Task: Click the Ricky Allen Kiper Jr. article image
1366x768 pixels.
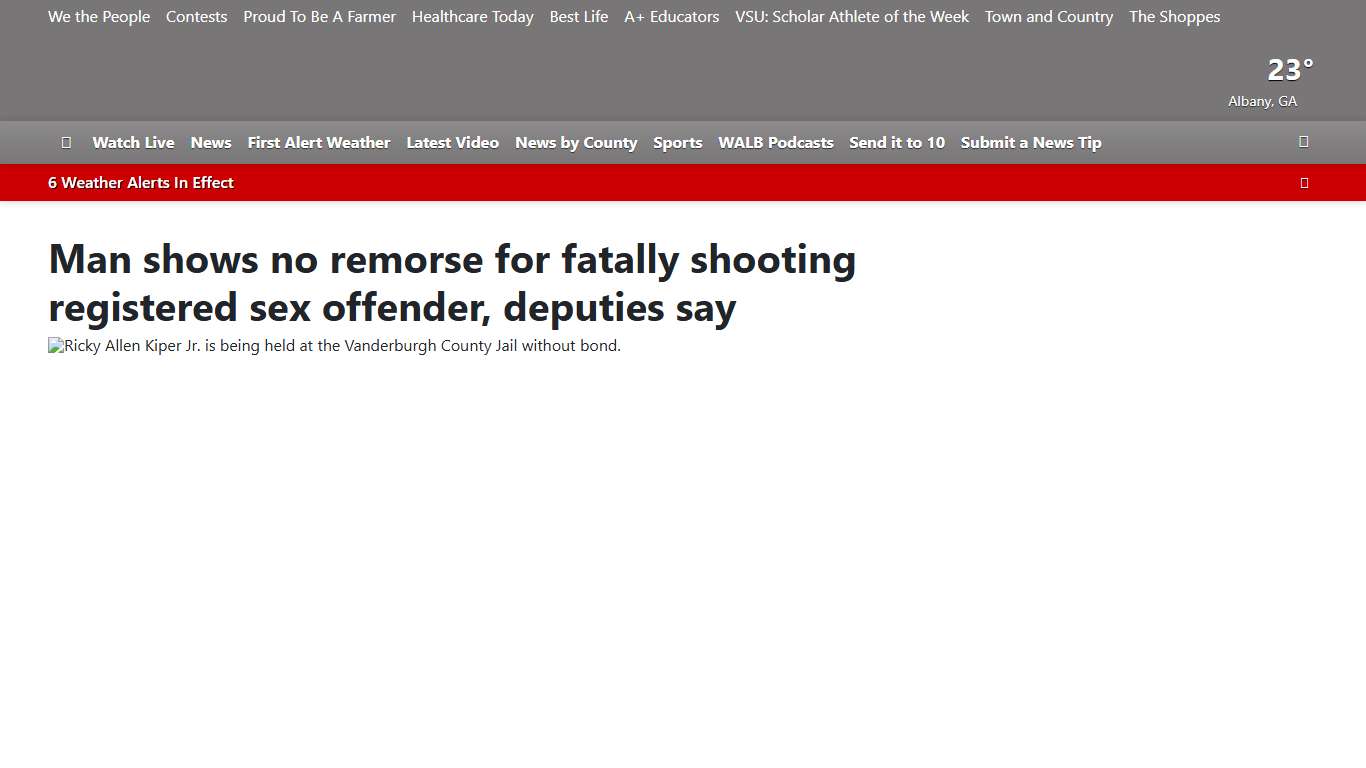Action: (335, 346)
